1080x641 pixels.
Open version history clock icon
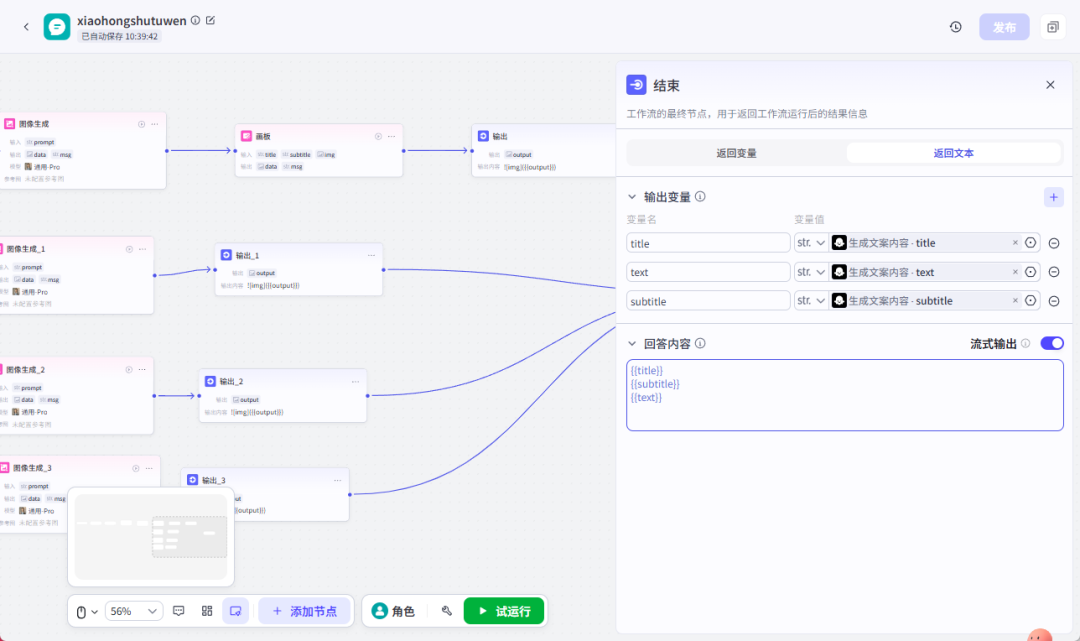(x=955, y=27)
